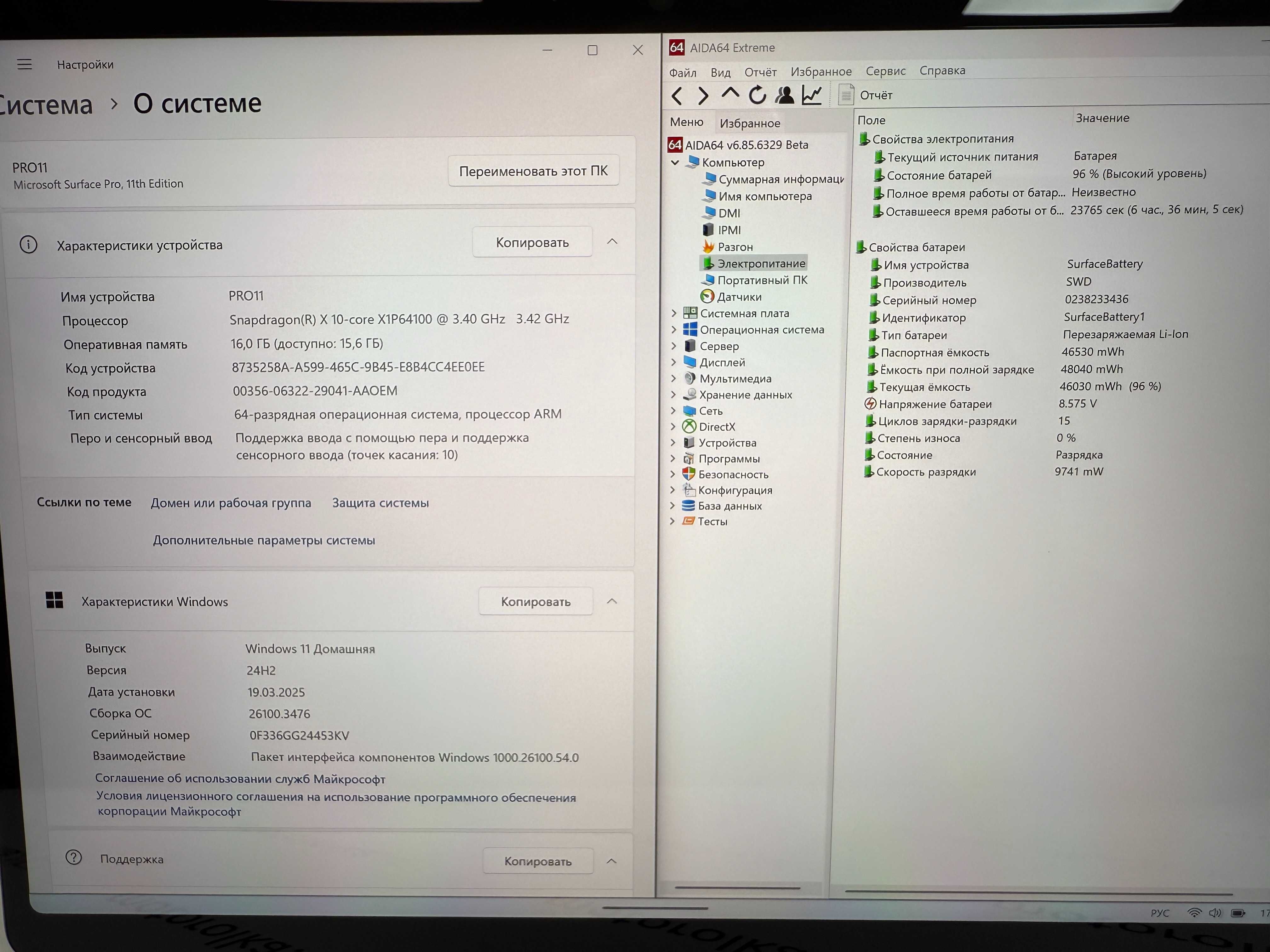Image resolution: width=1270 pixels, height=952 pixels.
Task: Select the Устройства tree item
Action: [719, 442]
